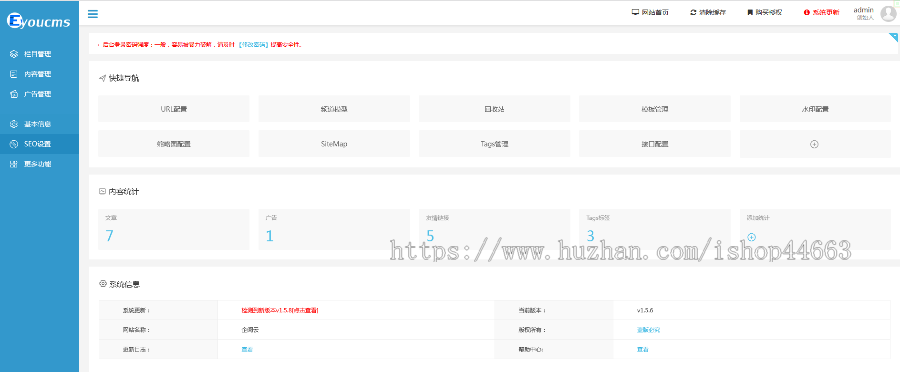Click the blue link in the 版权所有 row
Viewport: 900px width, 372px height.
(x=648, y=330)
